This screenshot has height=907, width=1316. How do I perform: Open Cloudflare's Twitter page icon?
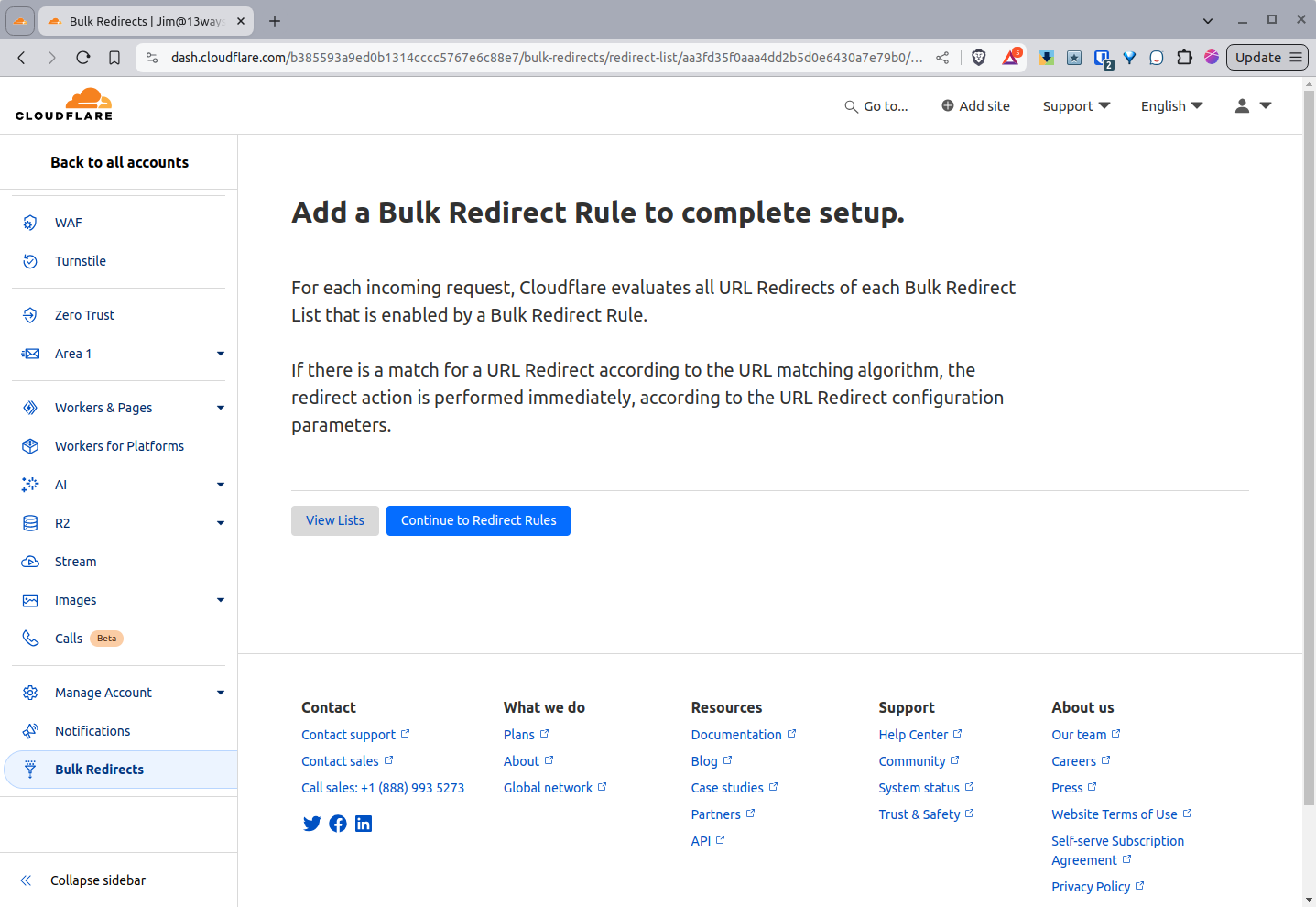[311, 823]
